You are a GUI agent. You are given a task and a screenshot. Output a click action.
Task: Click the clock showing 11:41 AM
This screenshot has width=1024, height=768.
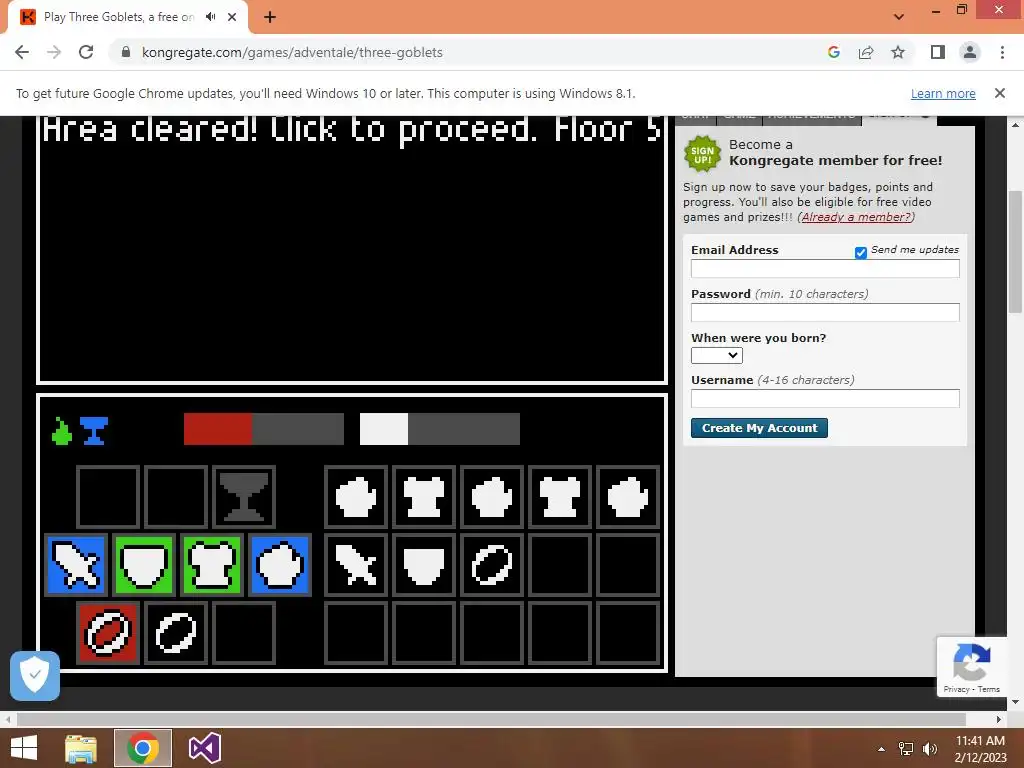(980, 741)
